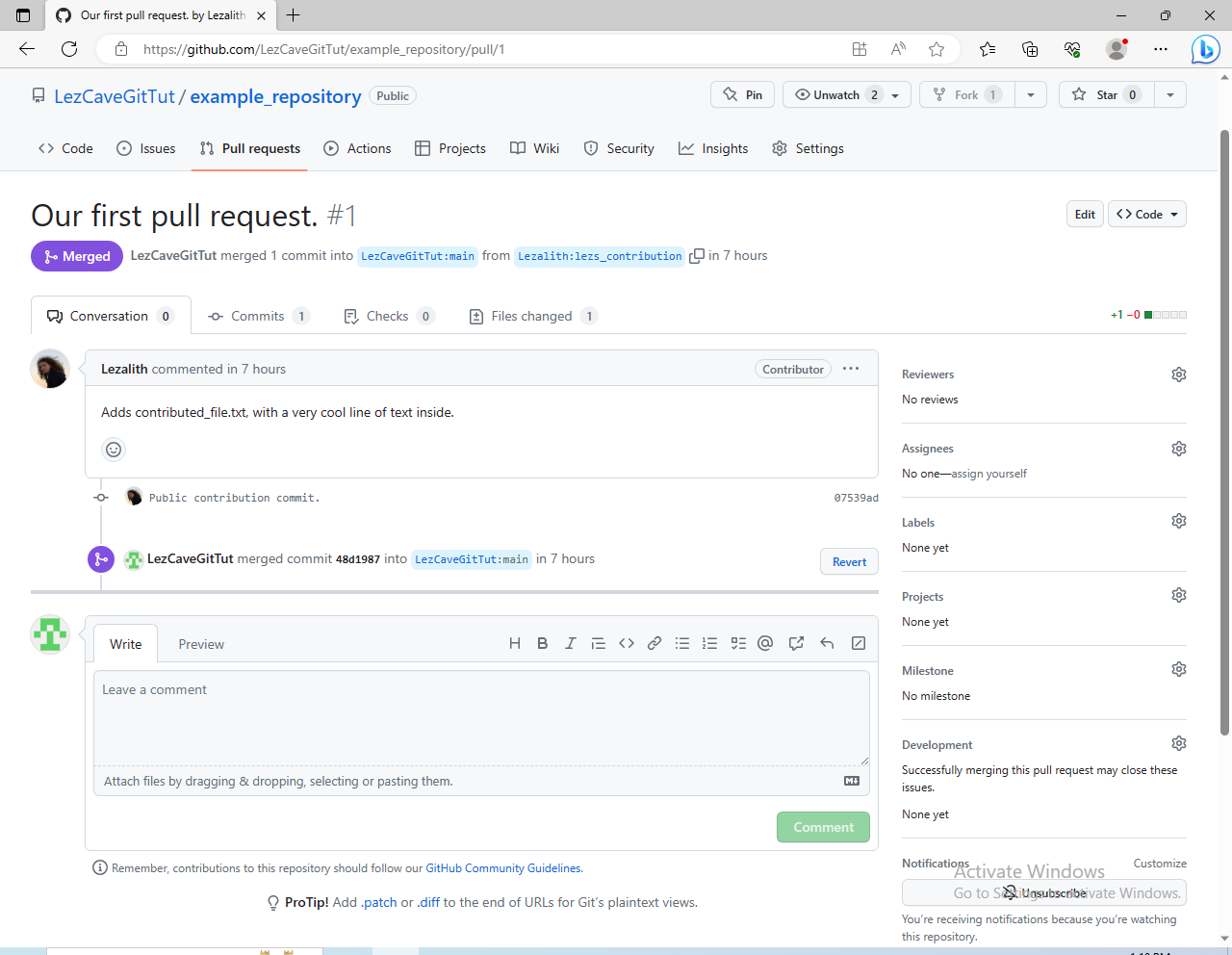Screen dimensions: 1232x955
Task: Open the green-icon Code dropdown button
Action: coord(1147,214)
